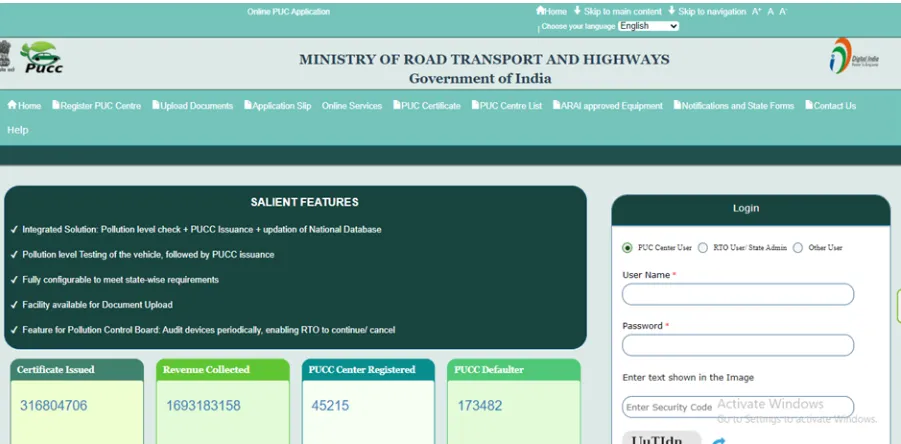The height and width of the screenshot is (444, 901).
Task: Open the language selection dropdown
Action: point(648,26)
